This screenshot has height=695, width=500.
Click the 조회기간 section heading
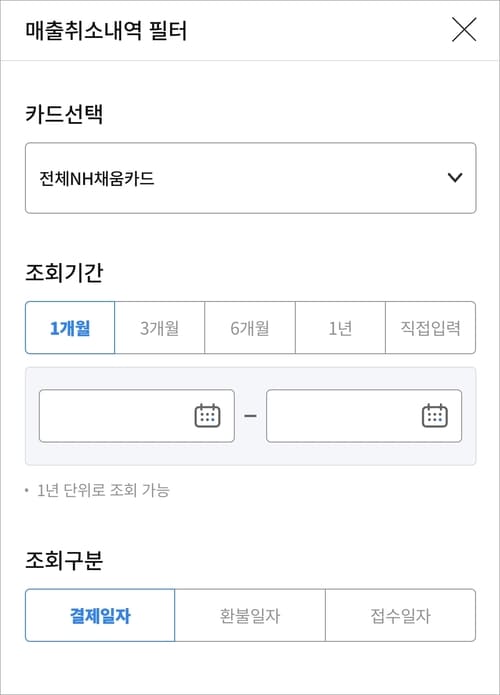click(x=64, y=272)
